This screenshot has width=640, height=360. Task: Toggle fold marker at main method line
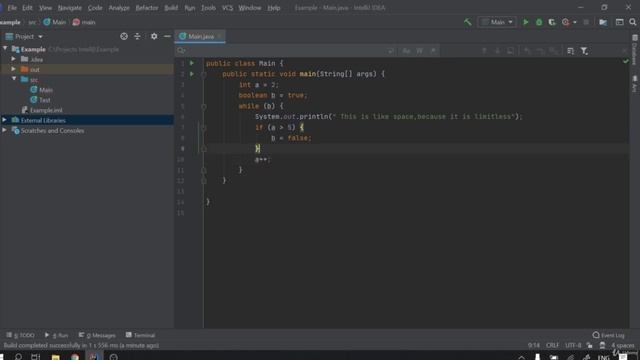[204, 74]
